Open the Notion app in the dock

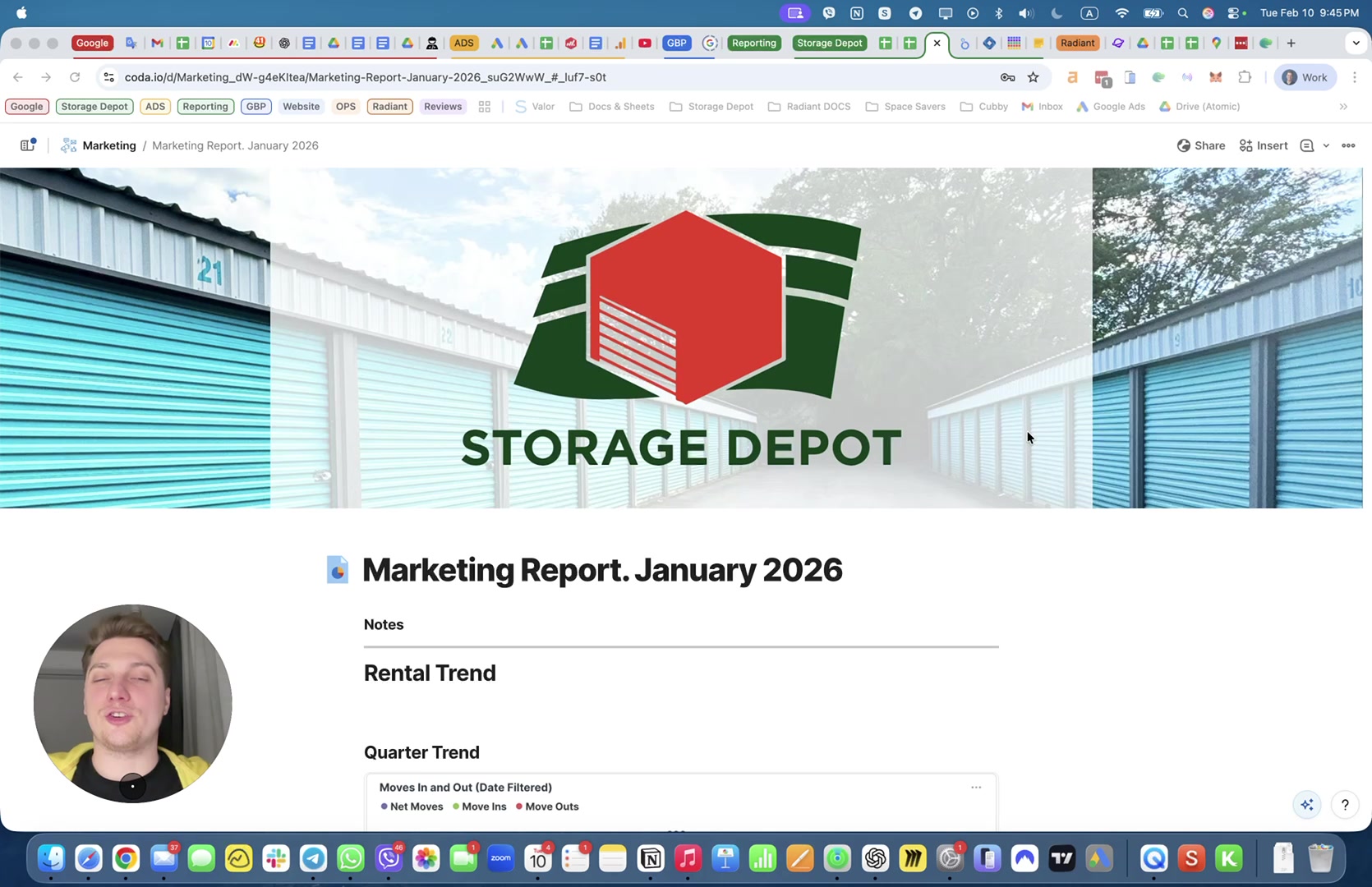coord(651,859)
